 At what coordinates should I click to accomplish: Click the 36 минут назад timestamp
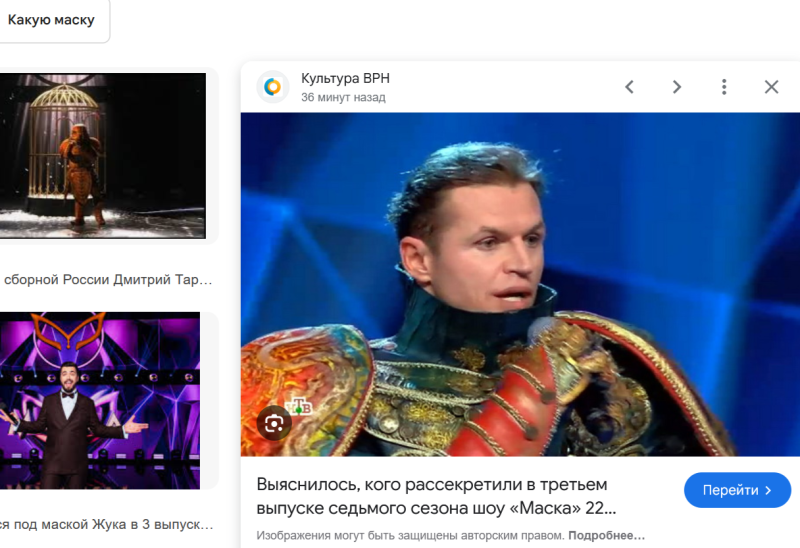[343, 97]
